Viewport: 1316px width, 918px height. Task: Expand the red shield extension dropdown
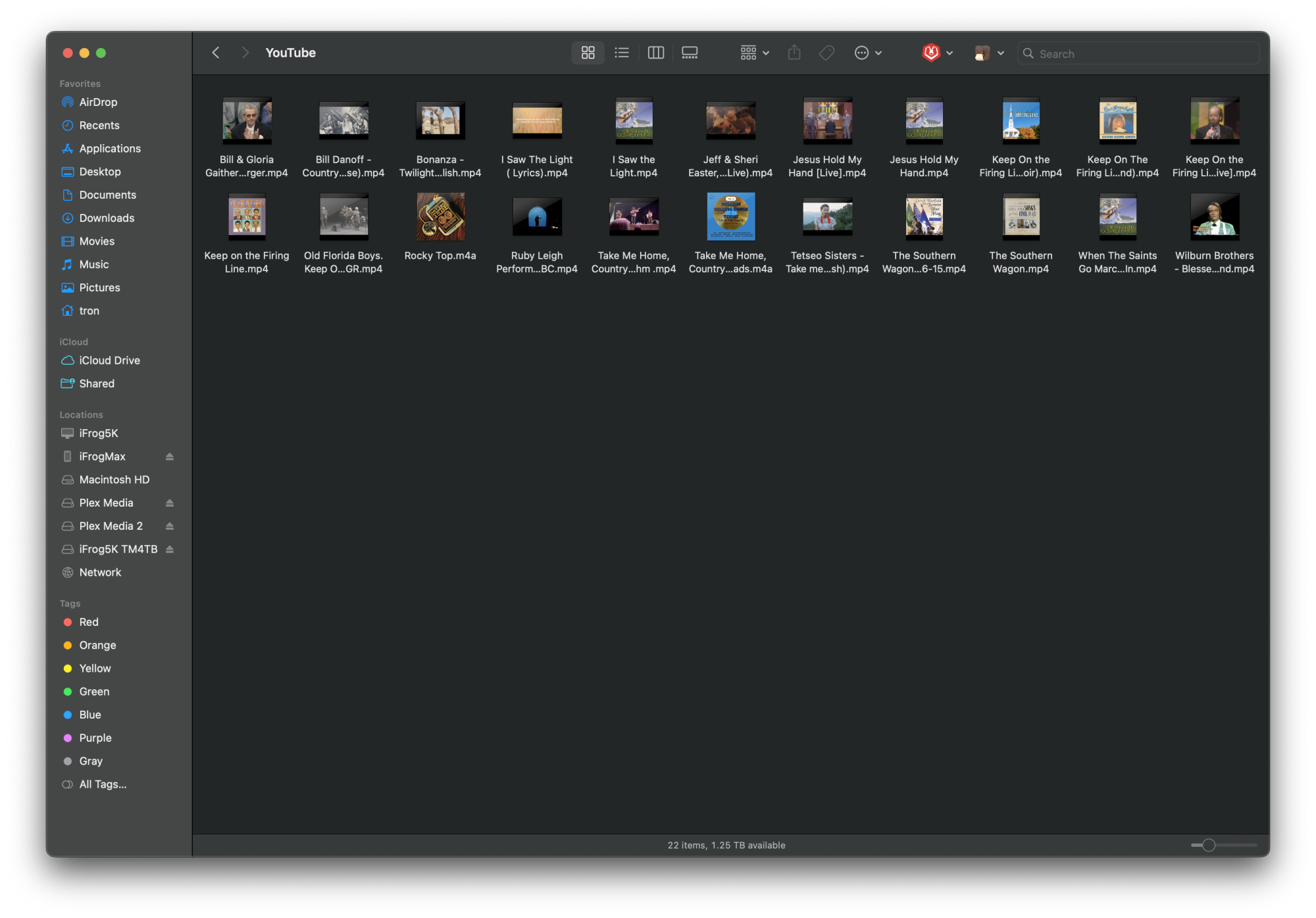(938, 53)
